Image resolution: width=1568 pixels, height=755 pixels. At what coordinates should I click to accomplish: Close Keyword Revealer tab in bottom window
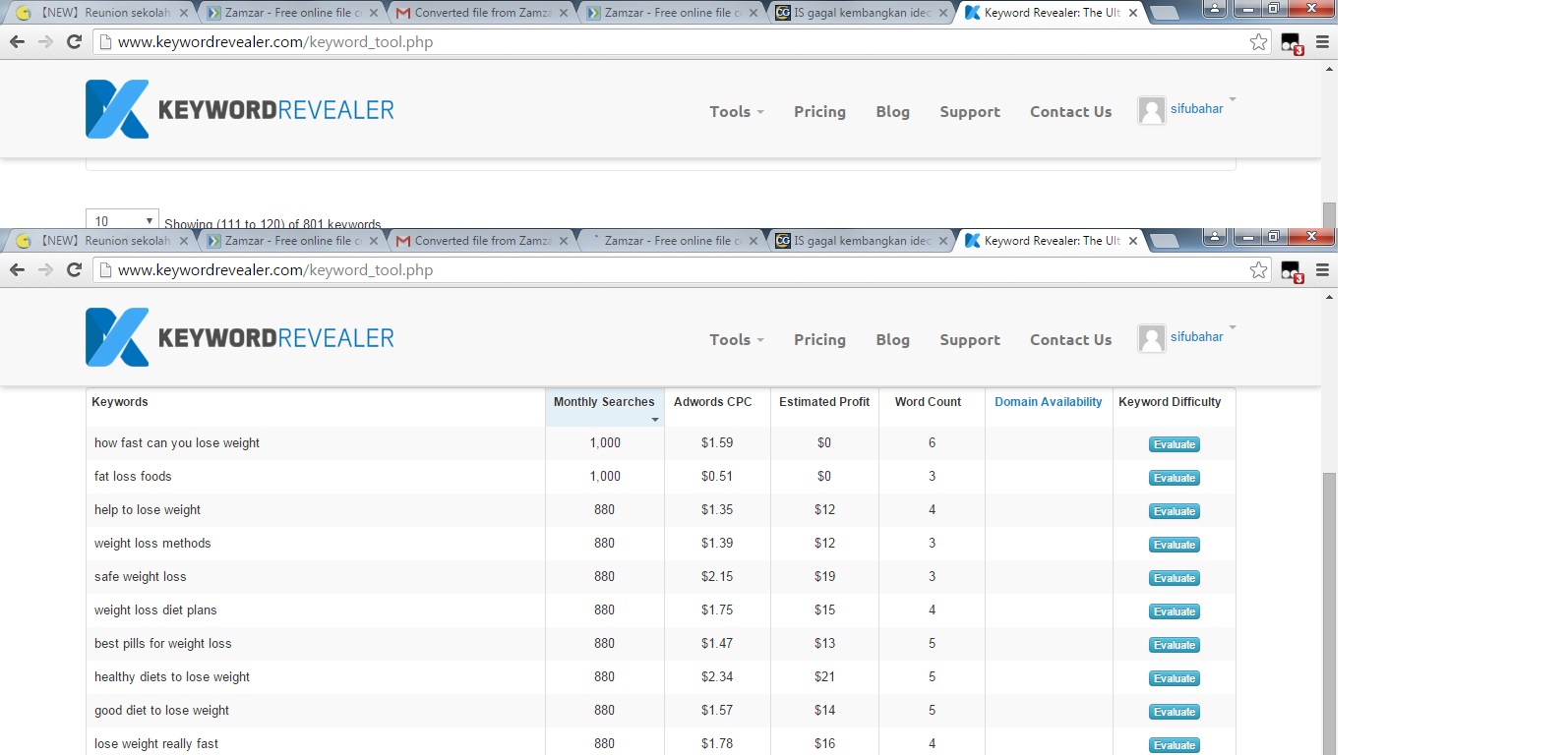[x=1132, y=241]
